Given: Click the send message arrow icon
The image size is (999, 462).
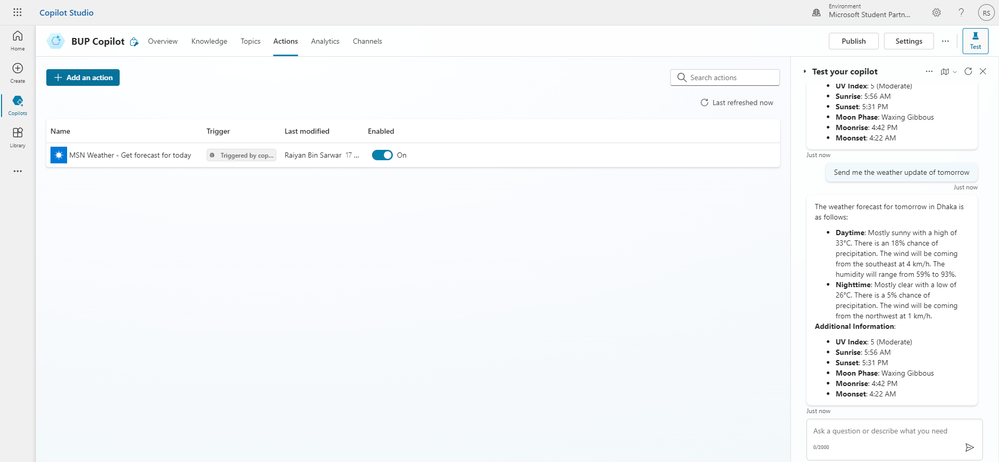Looking at the screenshot, I should pos(970,447).
